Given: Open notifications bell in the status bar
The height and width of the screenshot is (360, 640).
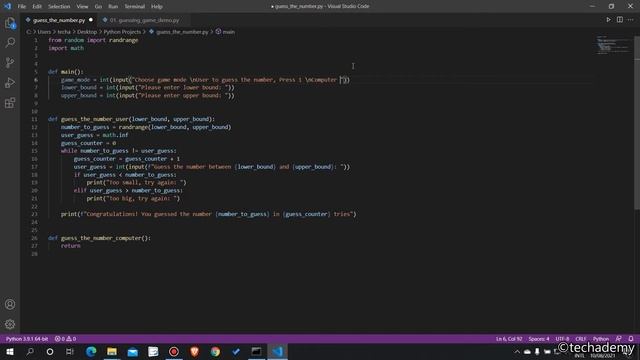Looking at the screenshot, I should pyautogui.click(x=631, y=339).
